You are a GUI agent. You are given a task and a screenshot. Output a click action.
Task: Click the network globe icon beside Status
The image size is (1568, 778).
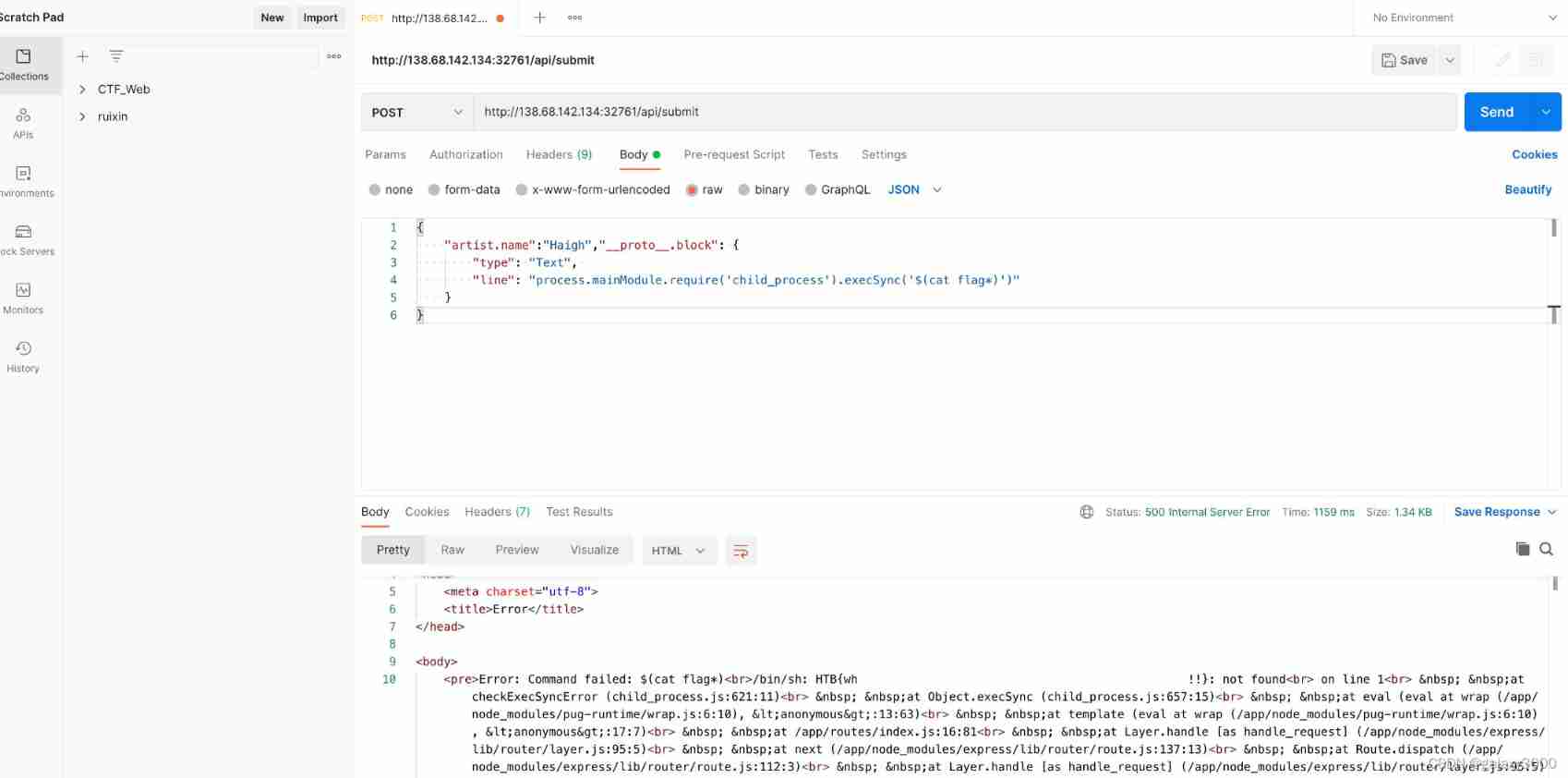click(1087, 512)
